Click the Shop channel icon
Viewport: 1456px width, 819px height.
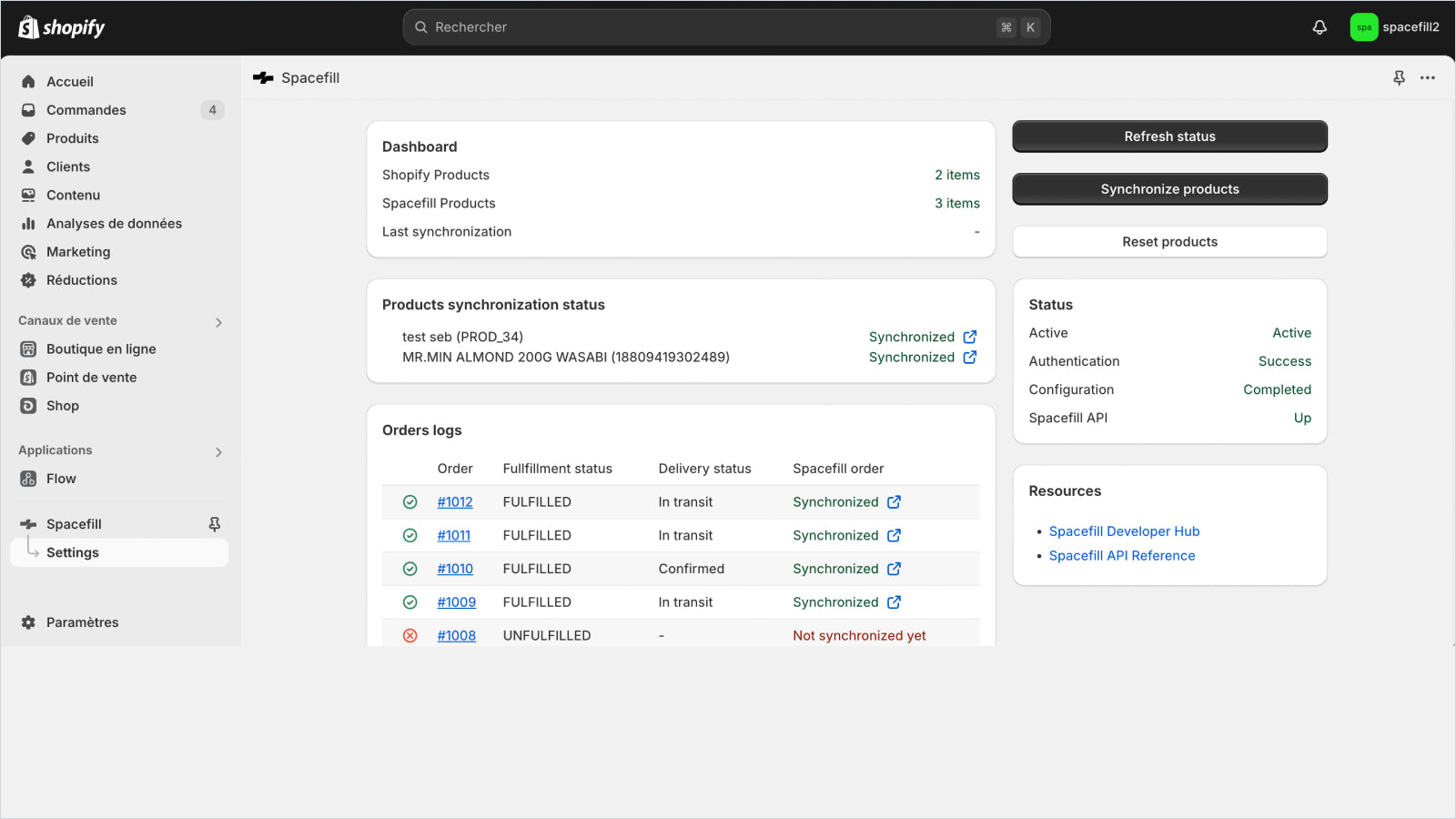click(27, 406)
